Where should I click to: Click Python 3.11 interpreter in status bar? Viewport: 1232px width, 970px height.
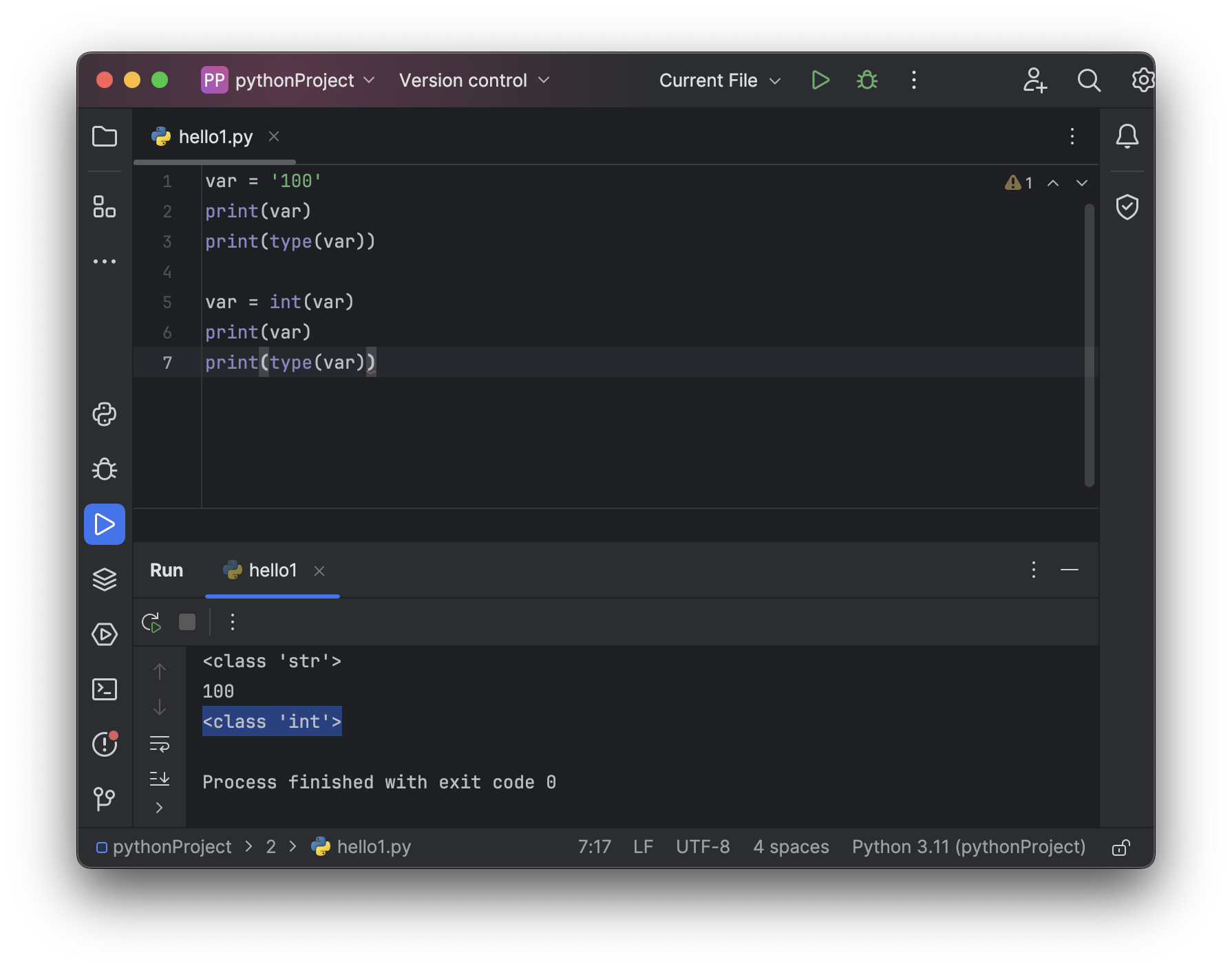(968, 847)
